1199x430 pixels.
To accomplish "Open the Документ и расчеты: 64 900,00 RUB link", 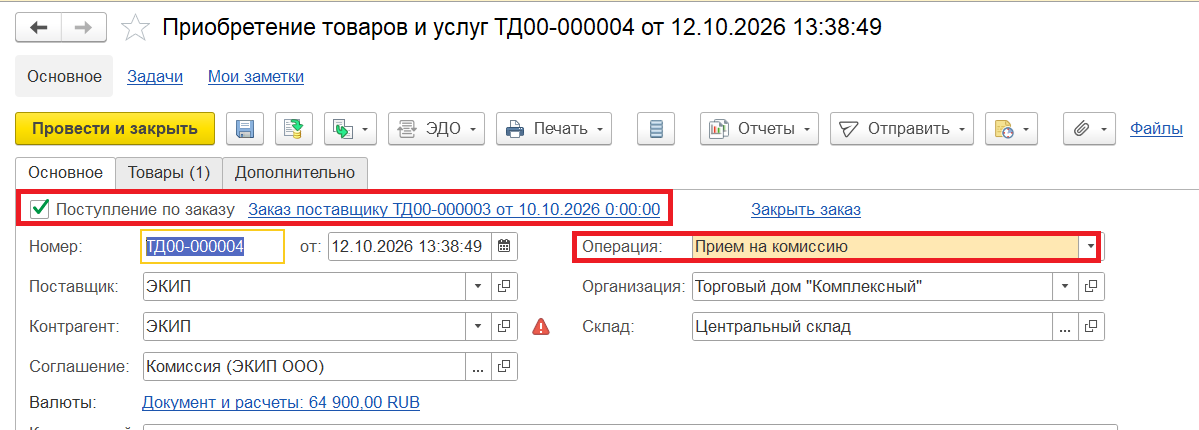I will click(281, 402).
